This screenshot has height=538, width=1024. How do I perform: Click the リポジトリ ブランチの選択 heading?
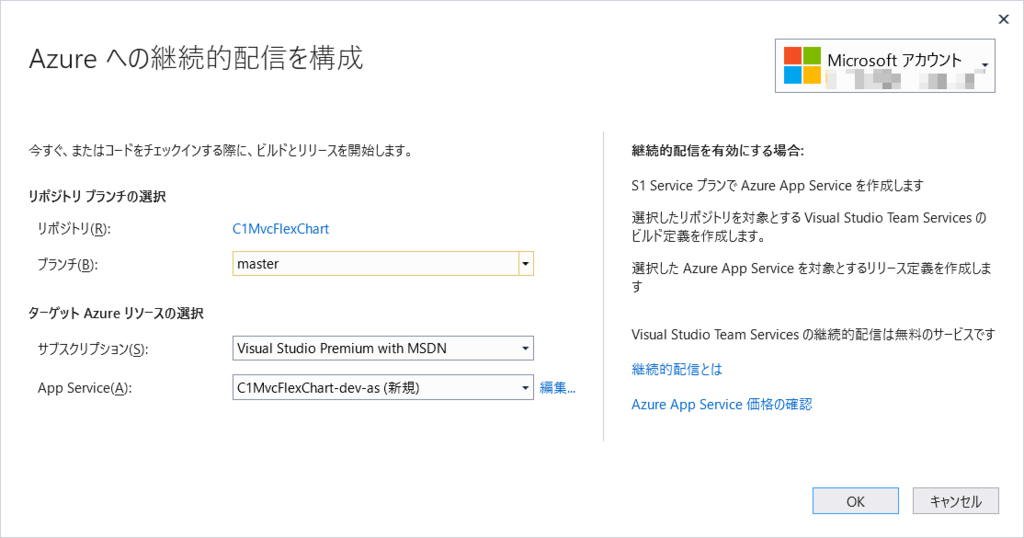tap(97, 197)
